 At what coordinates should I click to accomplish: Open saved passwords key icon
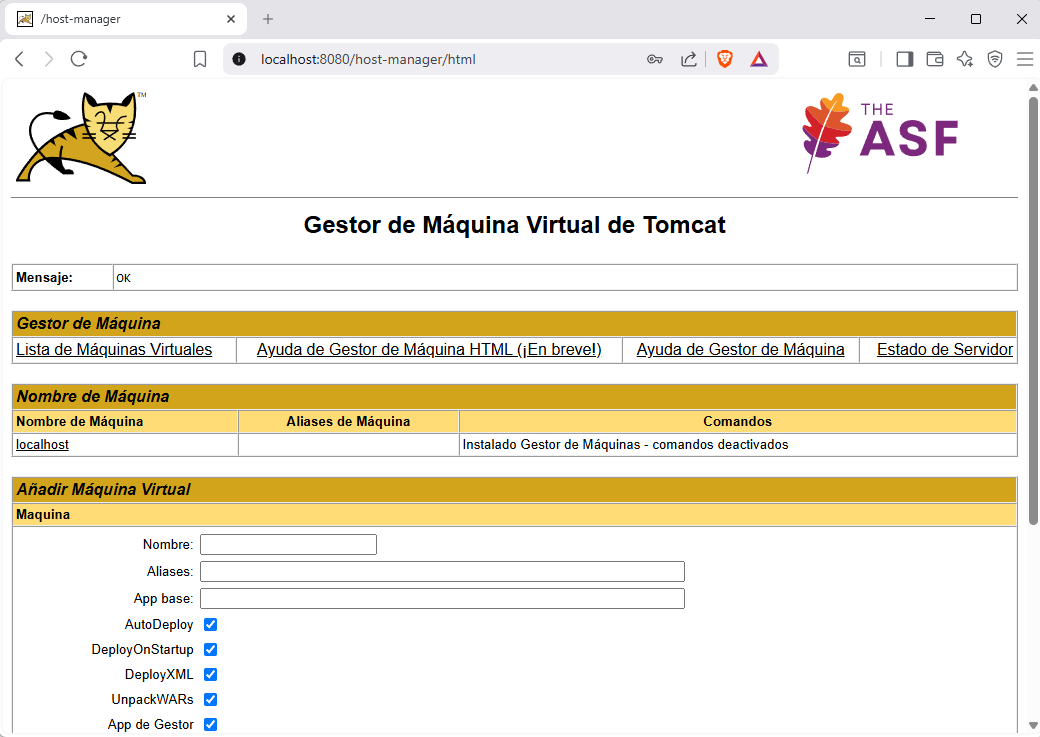tap(655, 59)
